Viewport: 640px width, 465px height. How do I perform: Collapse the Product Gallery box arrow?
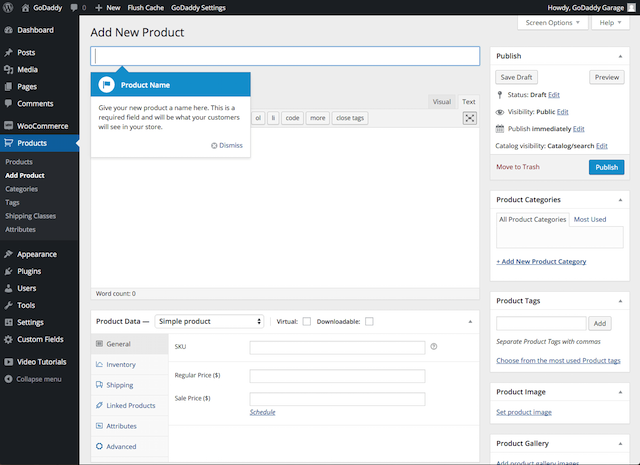[x=620, y=443]
